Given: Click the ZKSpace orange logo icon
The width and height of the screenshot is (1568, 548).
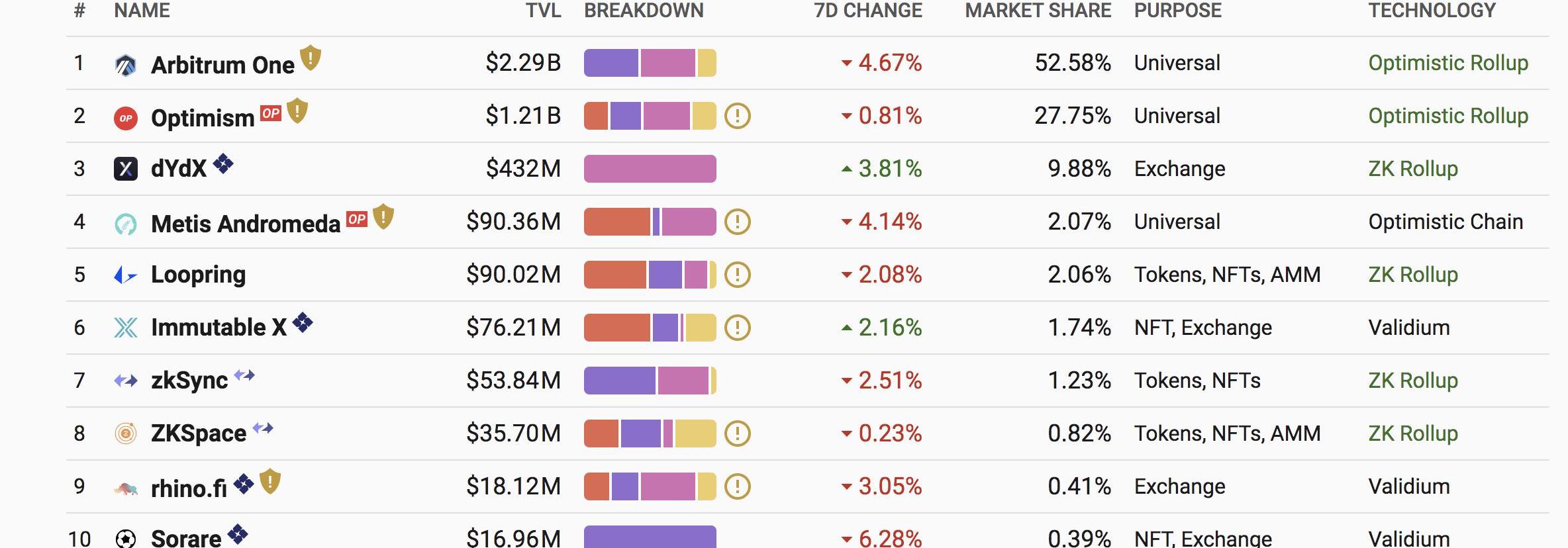Looking at the screenshot, I should click(125, 434).
